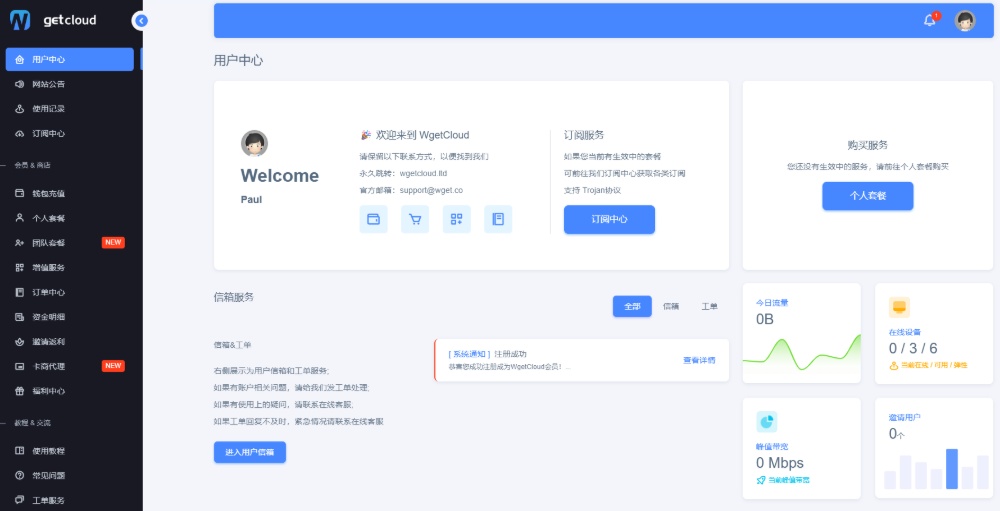Click the NEW badge beside 卡商代理
Viewport: 1000px width, 511px height.
(x=113, y=366)
